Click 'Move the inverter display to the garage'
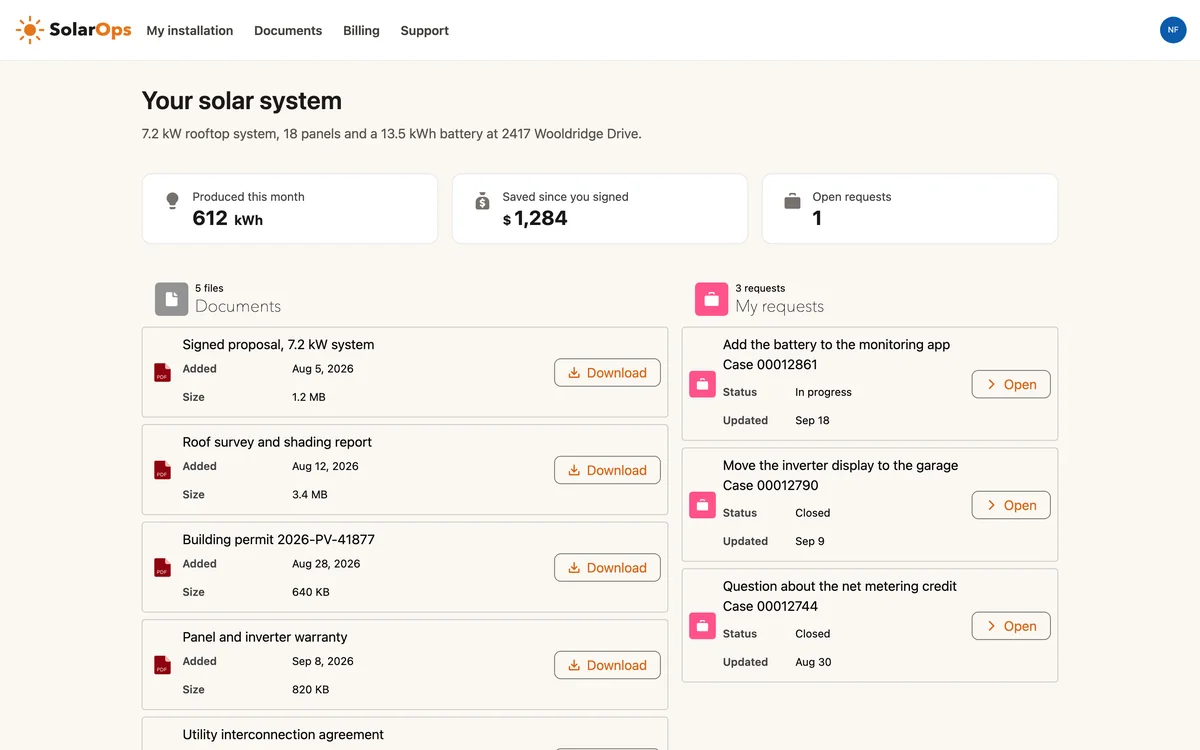This screenshot has width=1200, height=750. [x=840, y=465]
